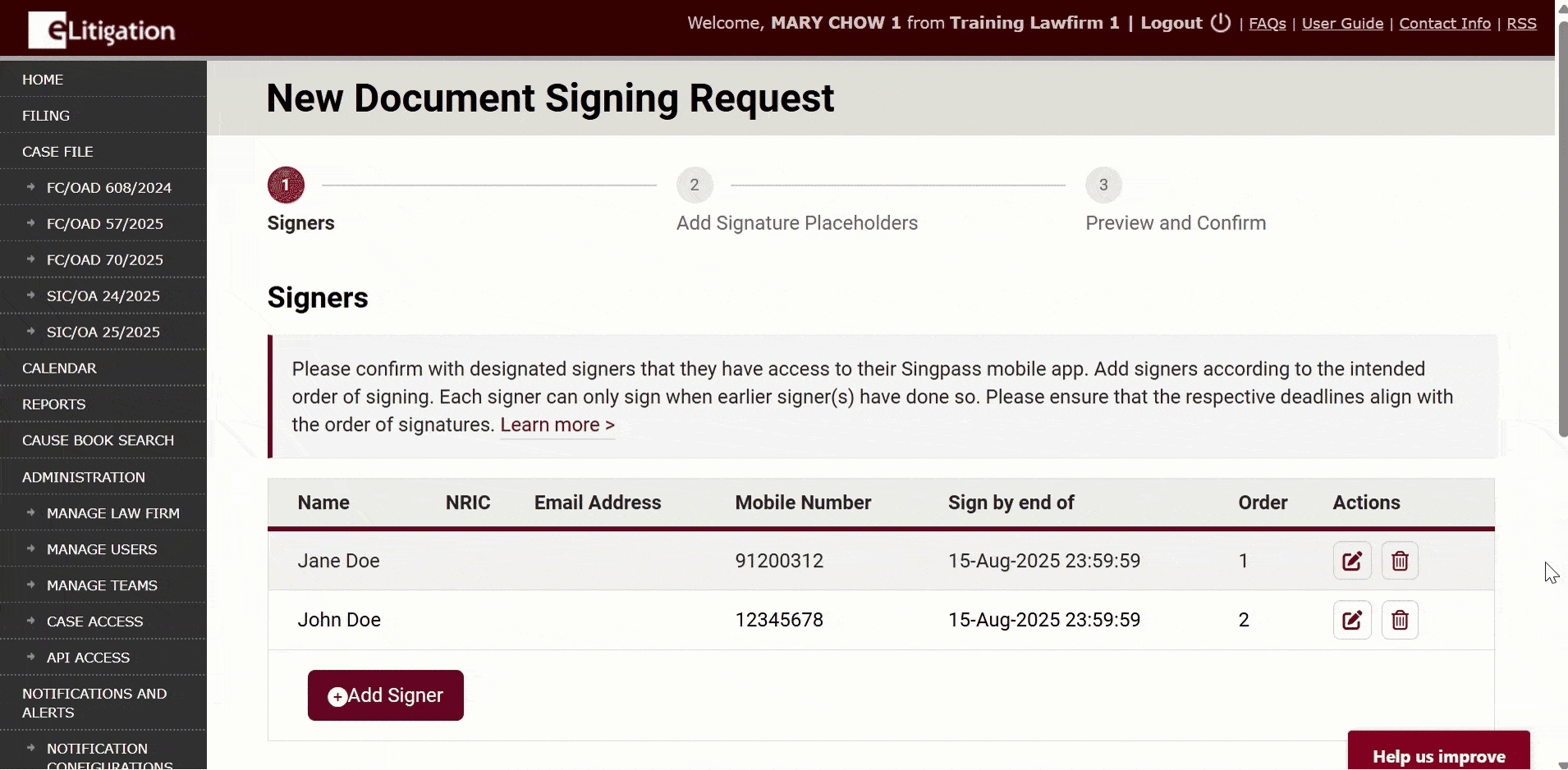
Task: Open Manage Law Firm in sidebar
Action: [112, 513]
